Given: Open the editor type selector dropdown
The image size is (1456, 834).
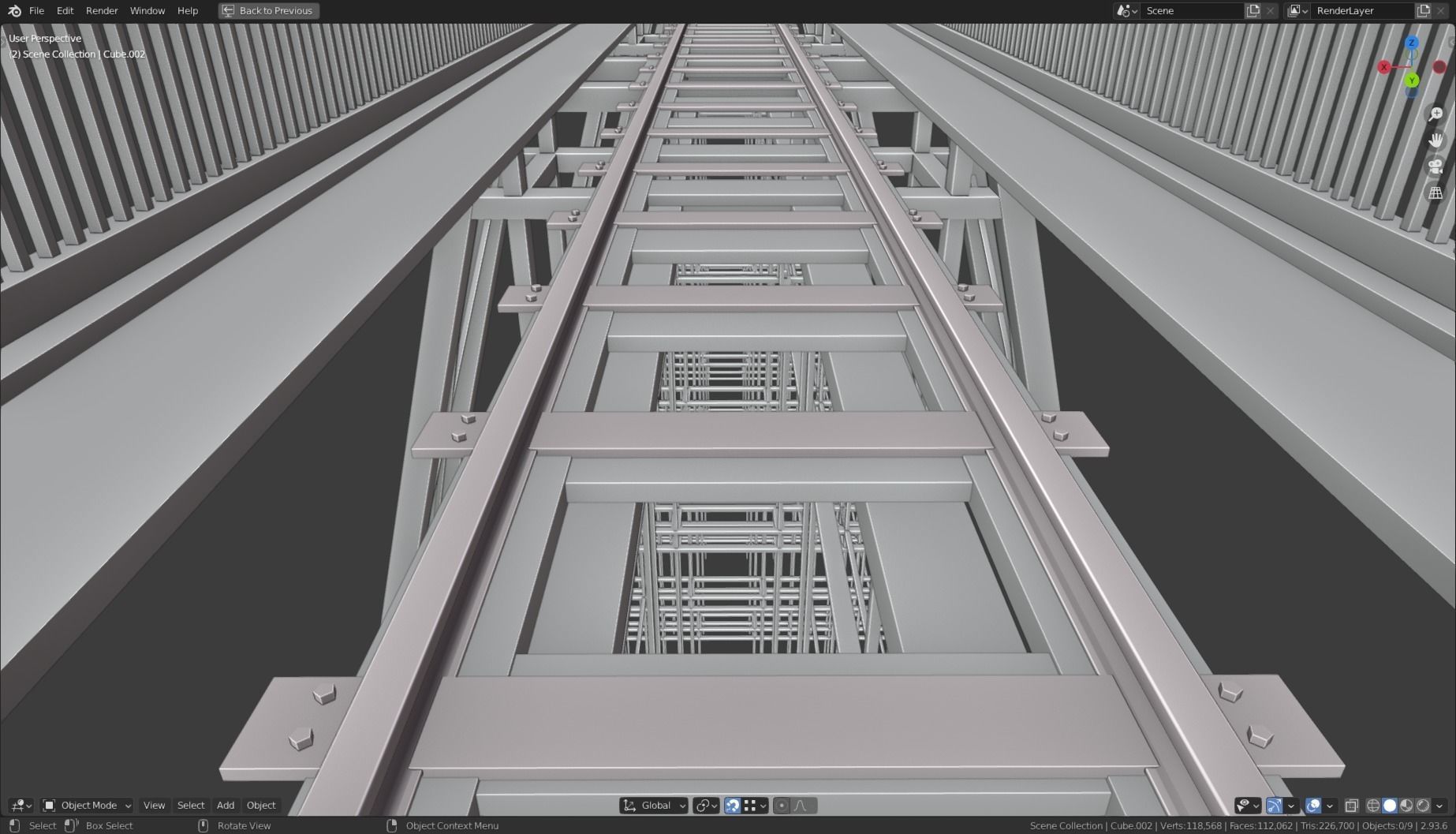Looking at the screenshot, I should click(x=21, y=806).
